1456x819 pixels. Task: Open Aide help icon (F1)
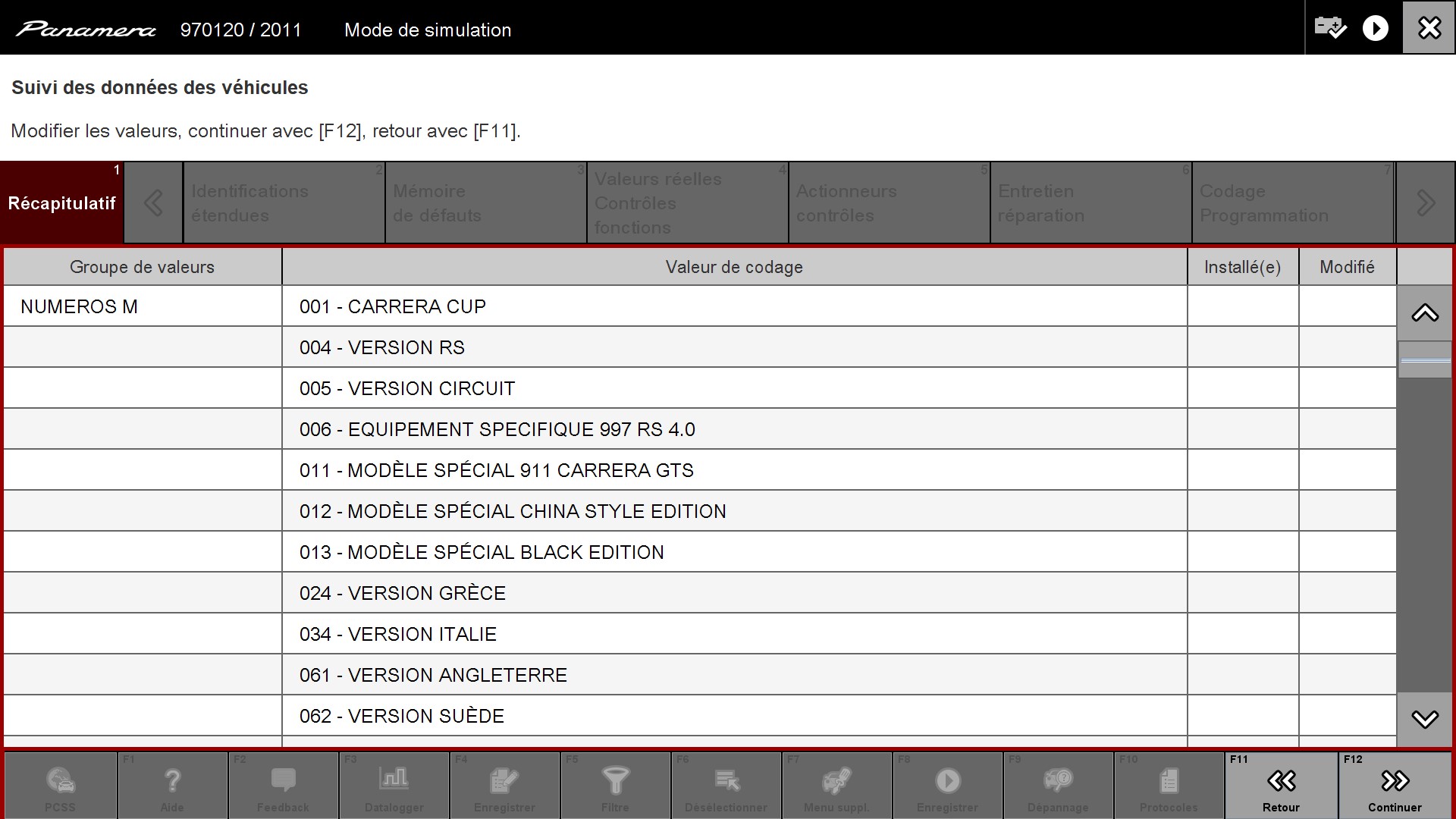(x=172, y=786)
